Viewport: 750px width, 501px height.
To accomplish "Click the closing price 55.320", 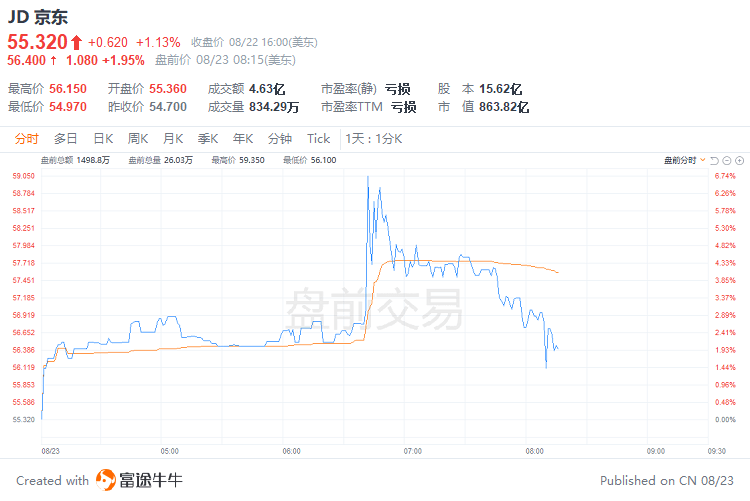I will tap(37, 42).
